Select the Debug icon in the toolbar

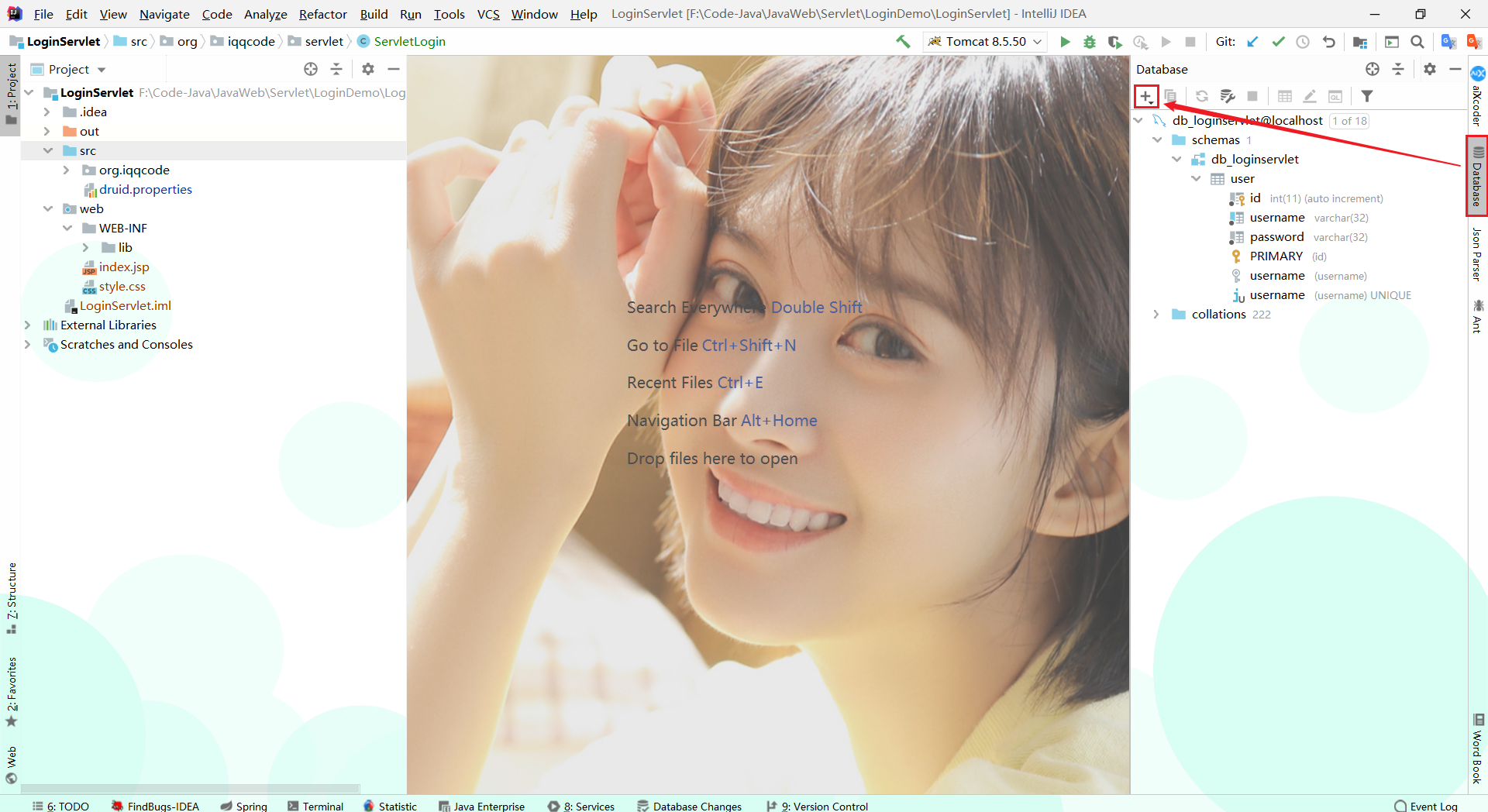(x=1090, y=41)
